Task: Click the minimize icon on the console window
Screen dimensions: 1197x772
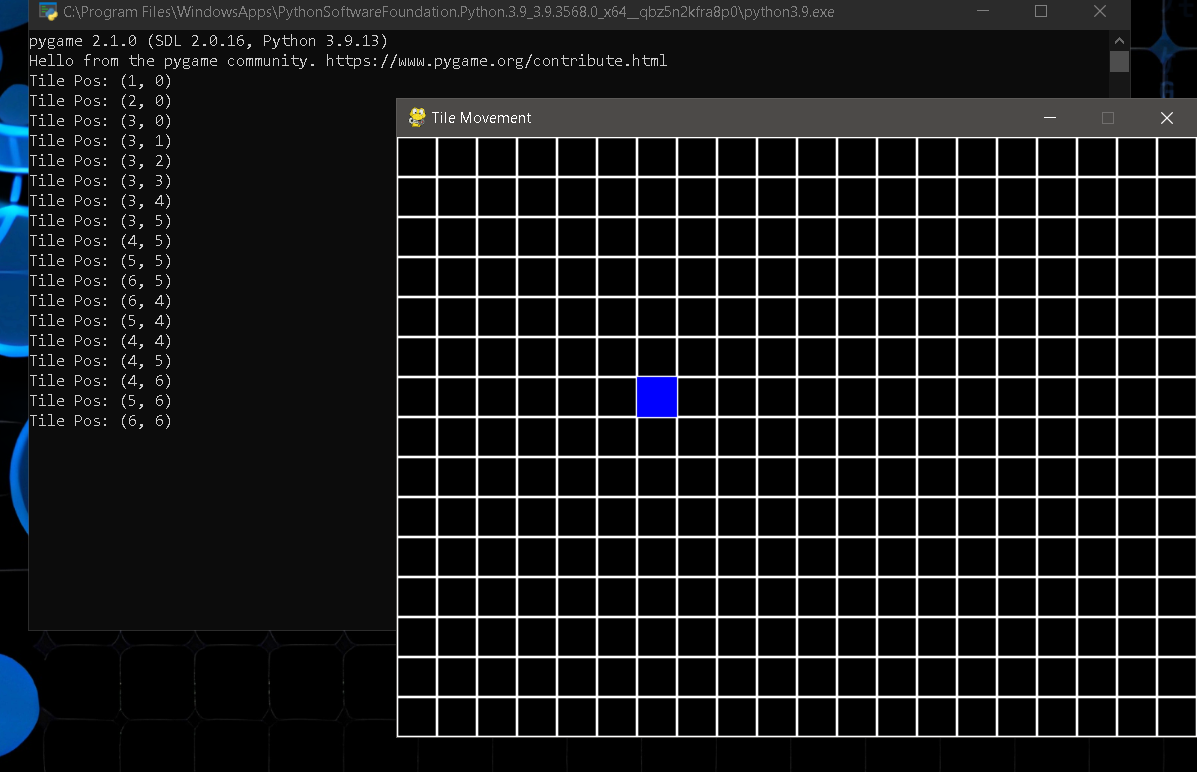Action: (x=982, y=12)
